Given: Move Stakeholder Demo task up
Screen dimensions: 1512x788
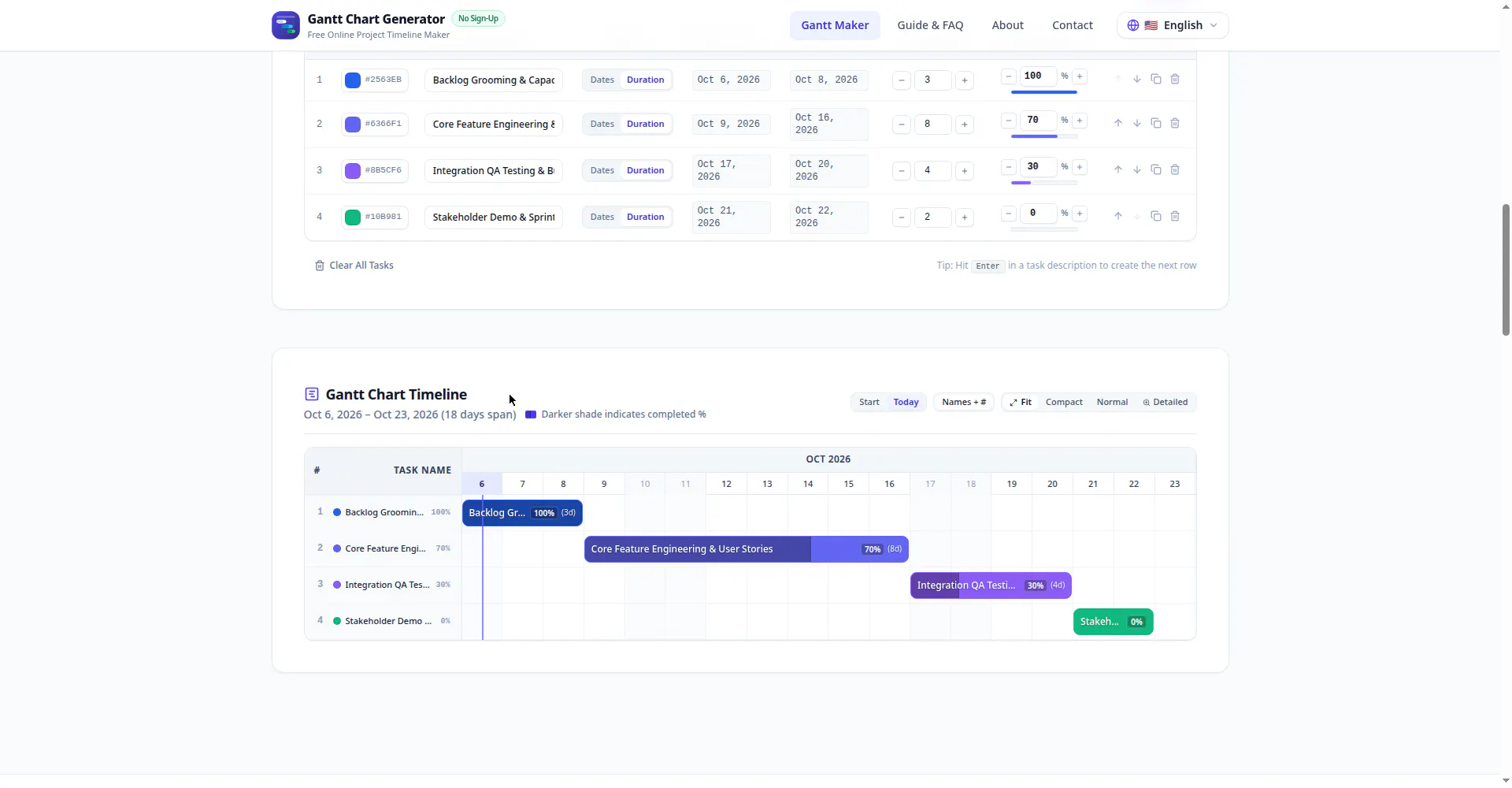Looking at the screenshot, I should 1118,217.
